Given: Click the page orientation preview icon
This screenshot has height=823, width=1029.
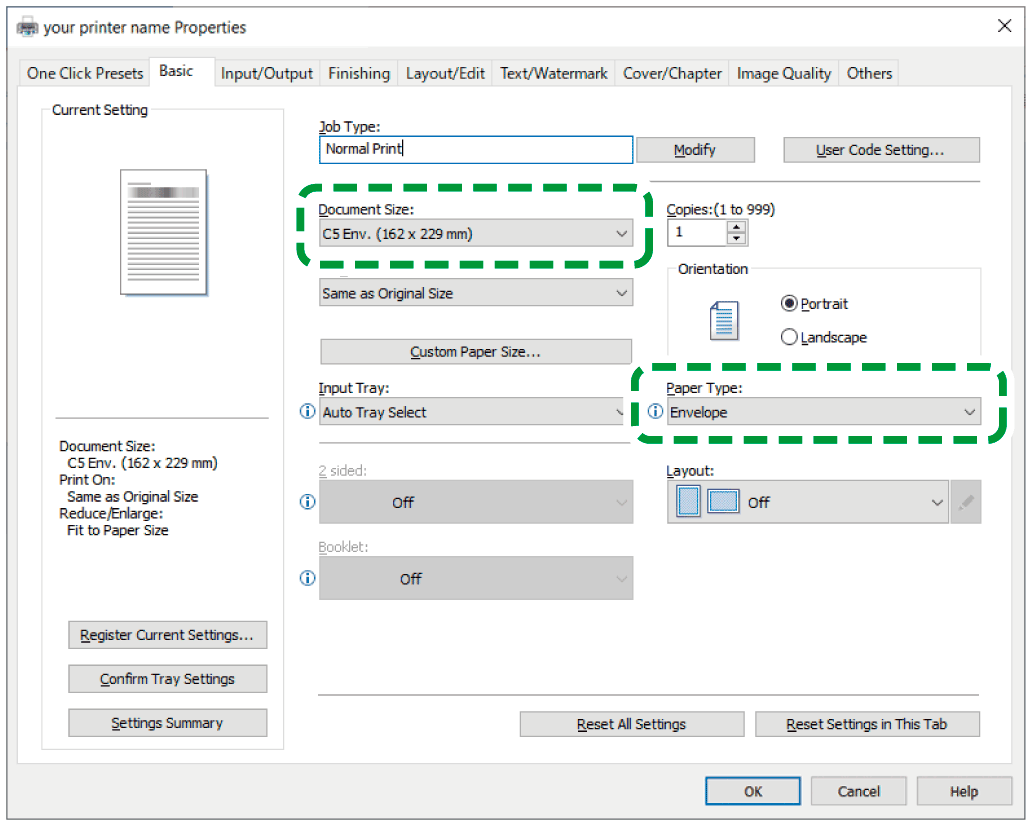Looking at the screenshot, I should click(x=723, y=321).
